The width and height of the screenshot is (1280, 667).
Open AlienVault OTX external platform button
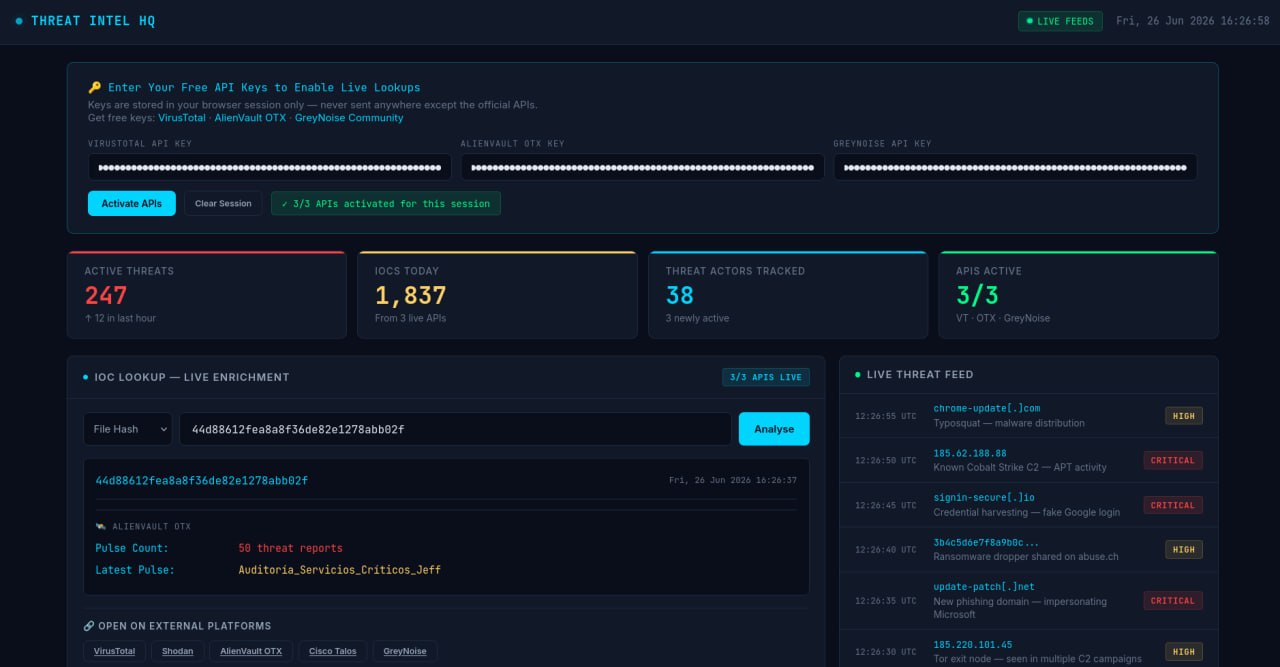tap(251, 651)
